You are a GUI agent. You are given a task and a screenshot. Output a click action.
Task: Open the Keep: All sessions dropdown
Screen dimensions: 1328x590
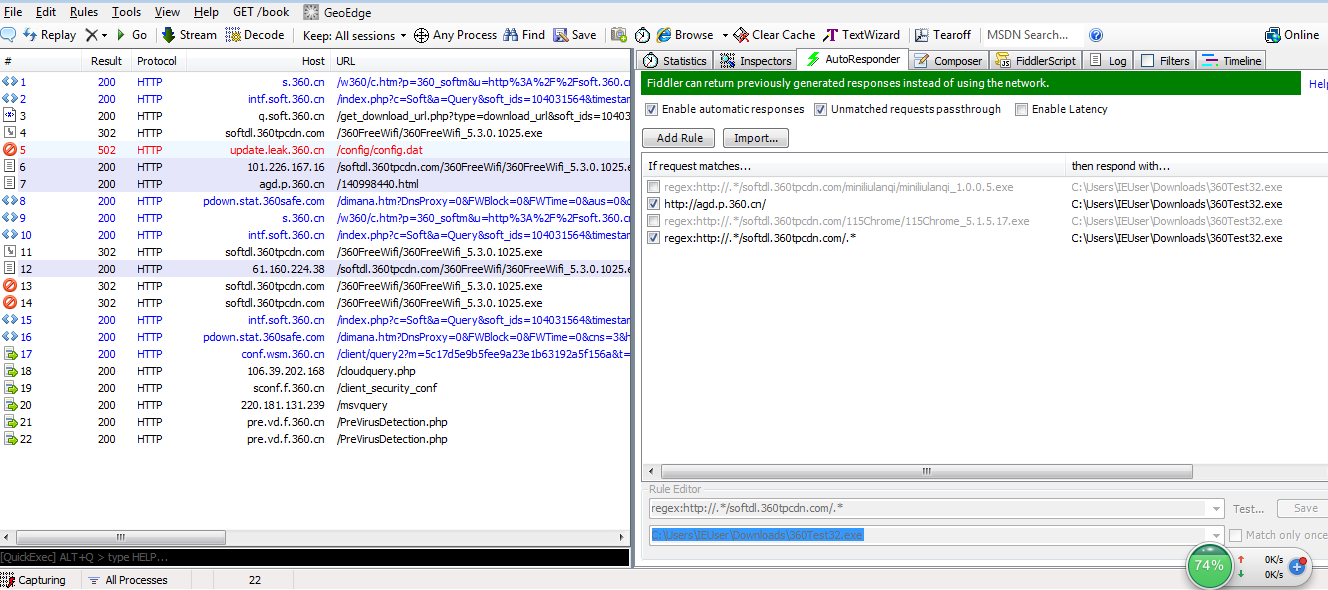coord(355,35)
